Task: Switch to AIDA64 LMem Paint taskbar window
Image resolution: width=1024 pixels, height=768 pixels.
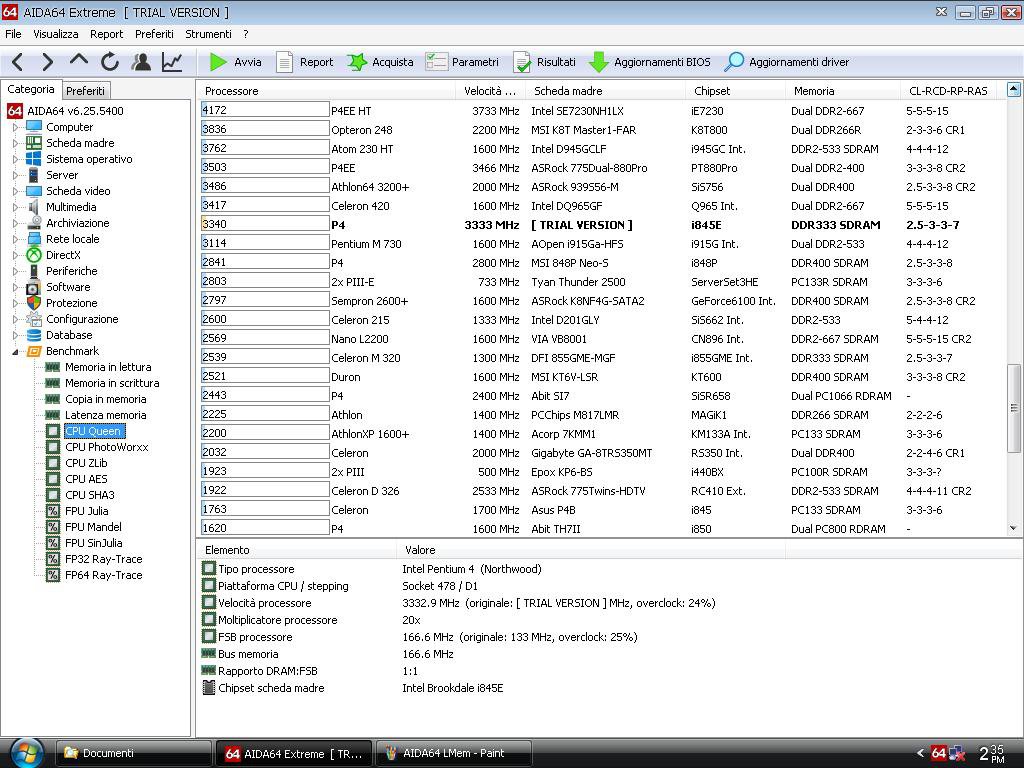Action: click(x=453, y=753)
